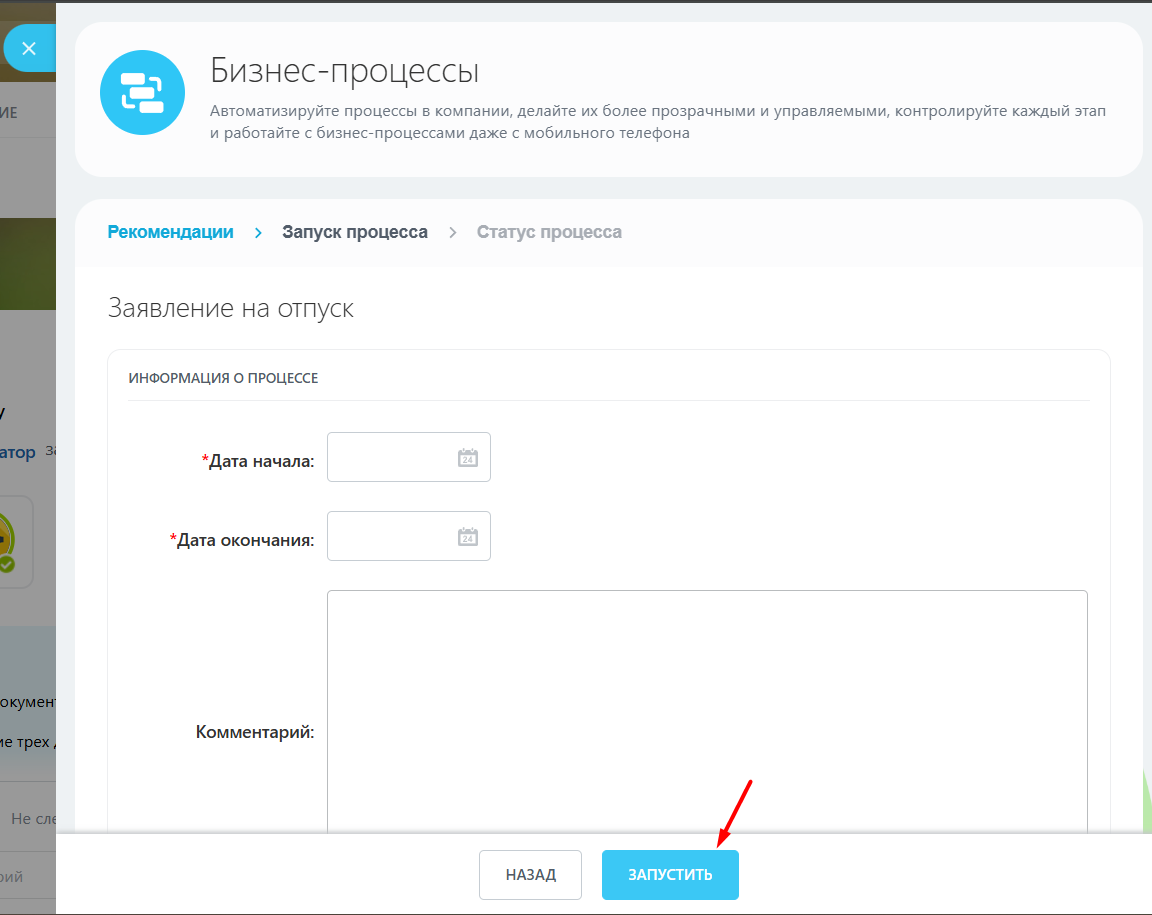Click the chevron after Рекомендации breadcrumb
Screen dimensions: 1152x915
pos(258,232)
